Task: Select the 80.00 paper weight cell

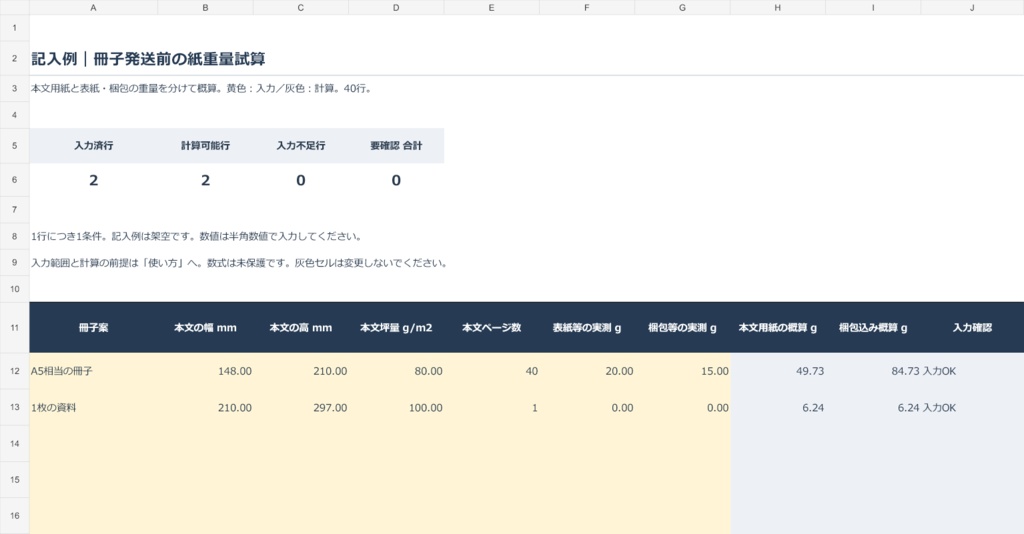Action: 396,371
